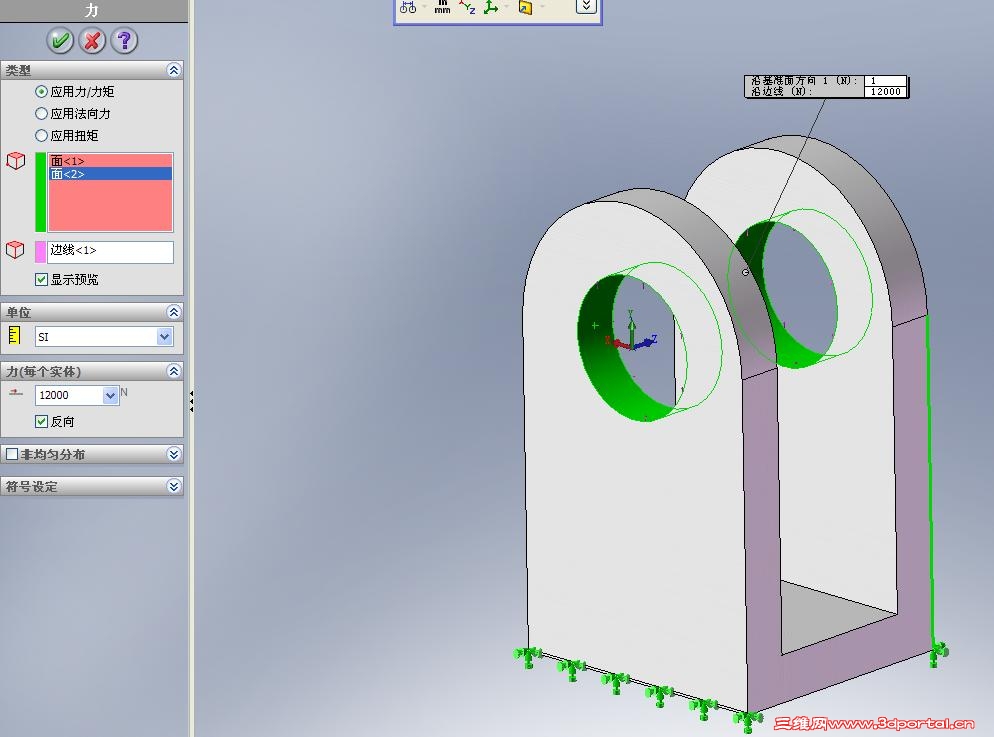Enable the 非均匀分布 checkbox
The height and width of the screenshot is (737, 994).
(x=12, y=454)
